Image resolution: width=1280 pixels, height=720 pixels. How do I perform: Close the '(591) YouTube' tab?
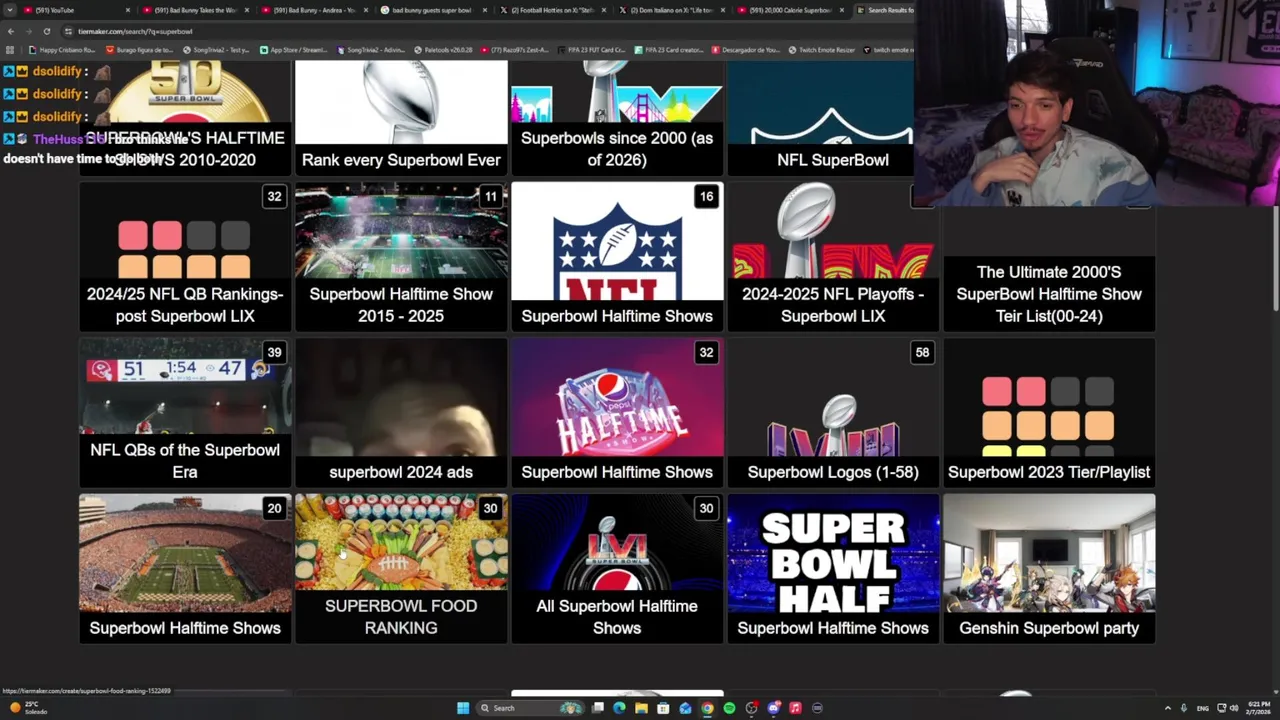128,10
